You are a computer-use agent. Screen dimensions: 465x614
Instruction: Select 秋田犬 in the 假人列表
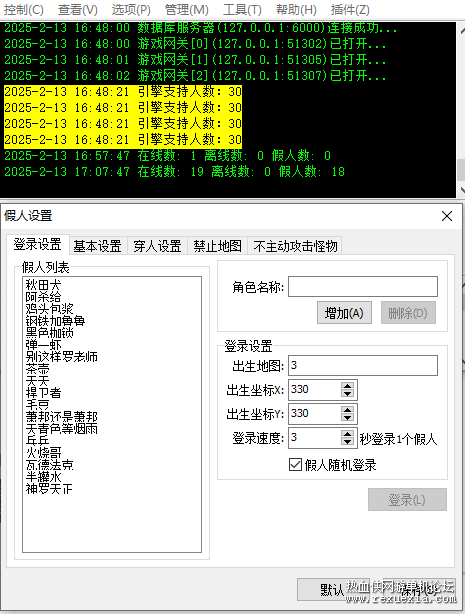[43, 285]
